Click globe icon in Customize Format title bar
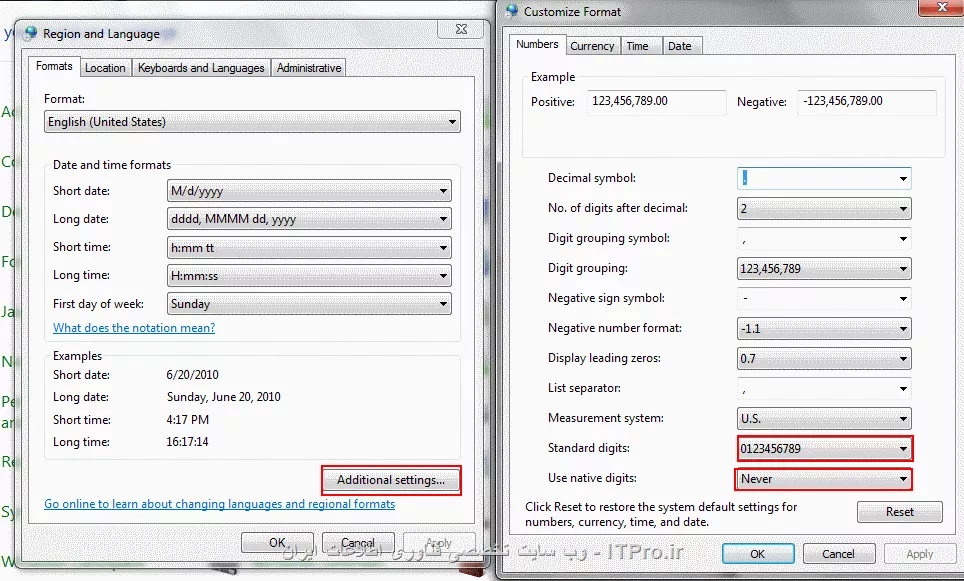The image size is (964, 581). tap(512, 10)
